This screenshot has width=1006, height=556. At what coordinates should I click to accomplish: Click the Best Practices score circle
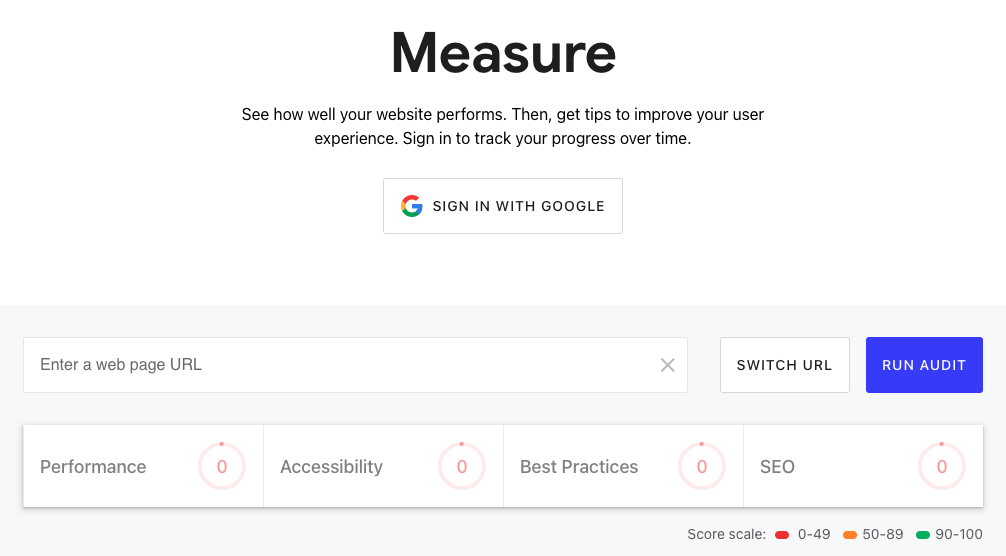tap(702, 466)
